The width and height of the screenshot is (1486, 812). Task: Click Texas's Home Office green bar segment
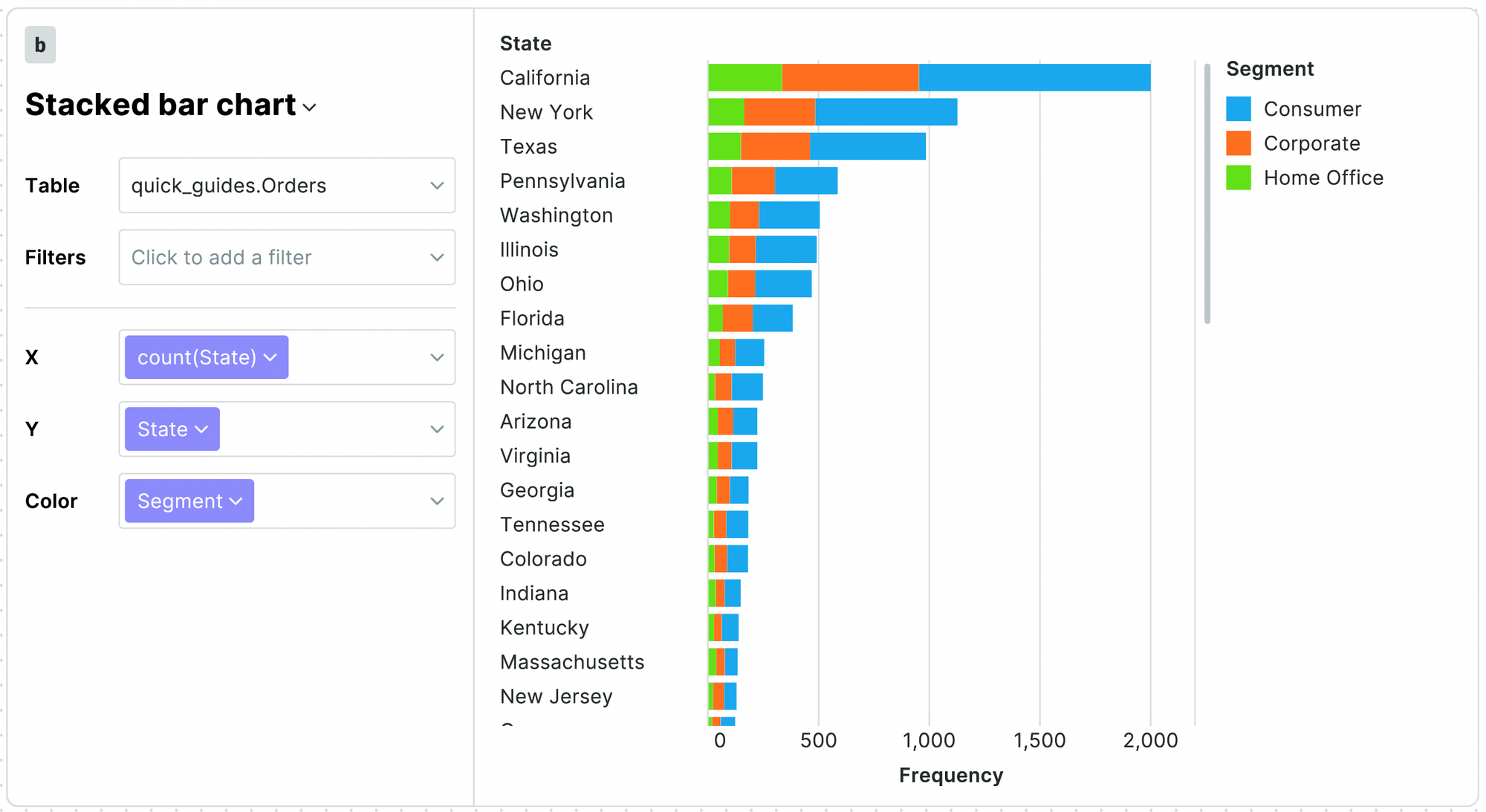[x=724, y=146]
